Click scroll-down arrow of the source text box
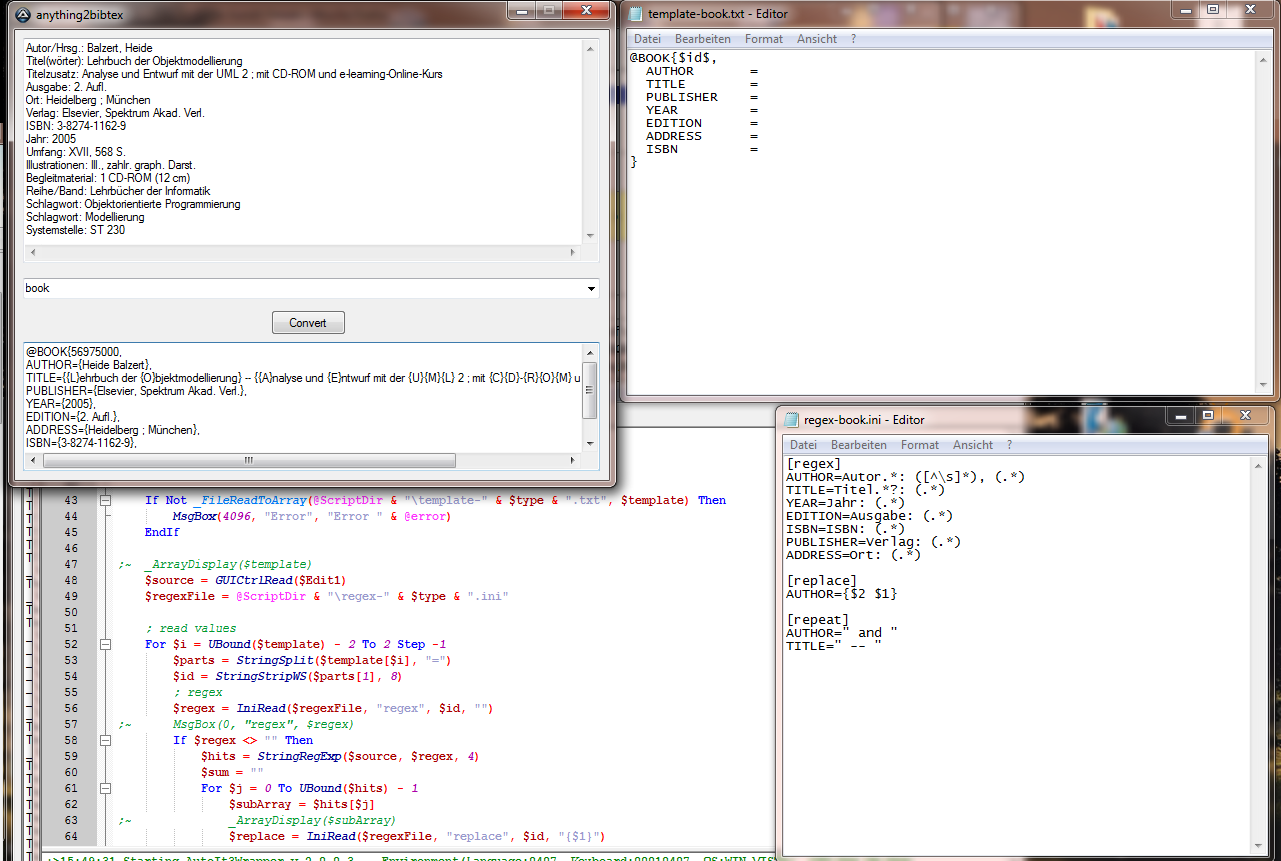This screenshot has height=861, width=1281. tap(589, 236)
